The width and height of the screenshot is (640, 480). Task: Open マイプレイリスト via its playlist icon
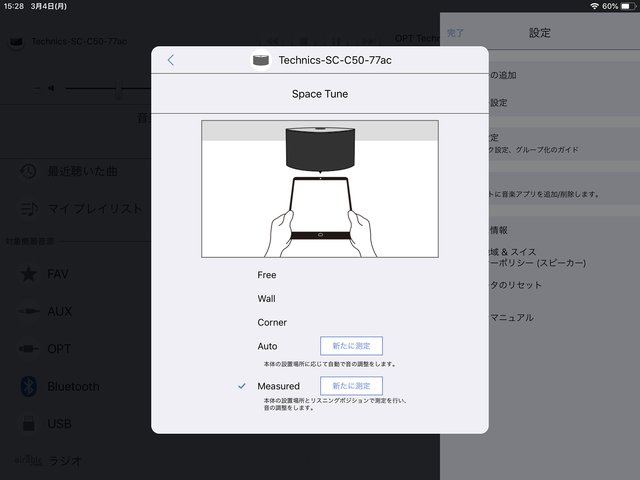[29, 209]
